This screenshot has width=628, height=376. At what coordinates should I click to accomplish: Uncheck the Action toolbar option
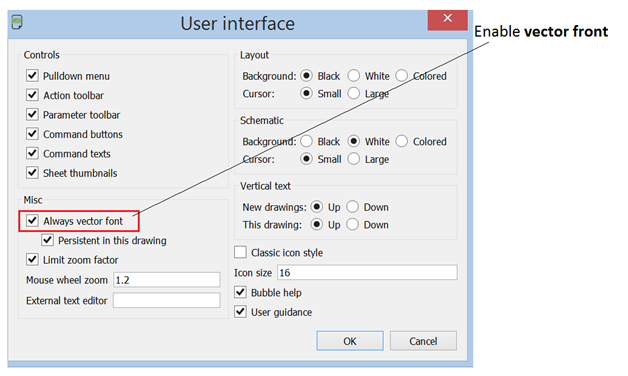32,95
